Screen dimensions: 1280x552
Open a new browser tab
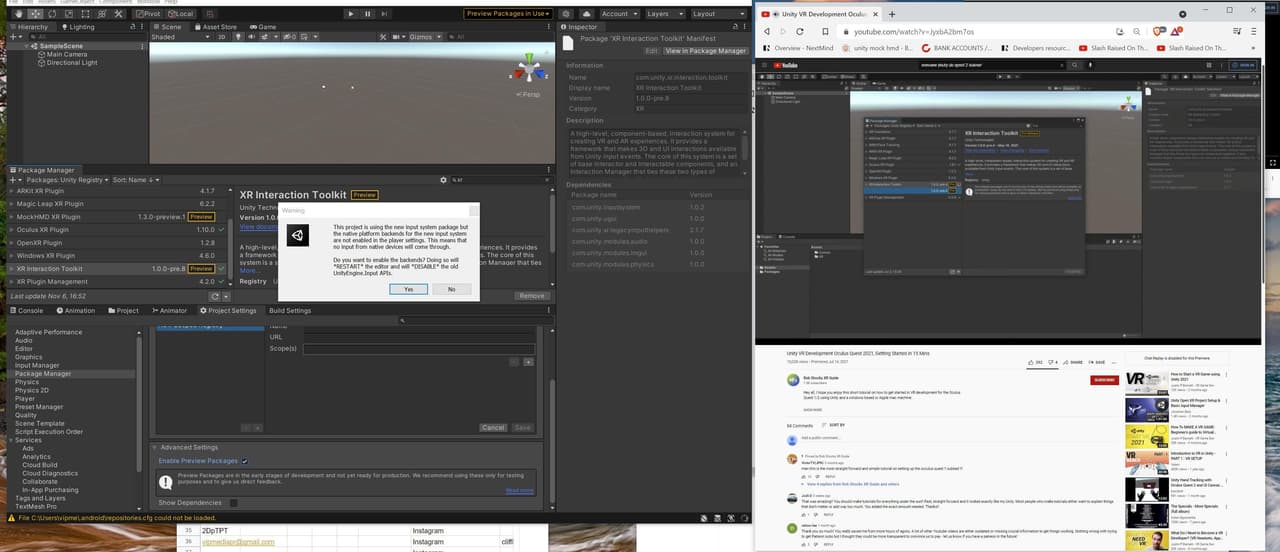[891, 14]
